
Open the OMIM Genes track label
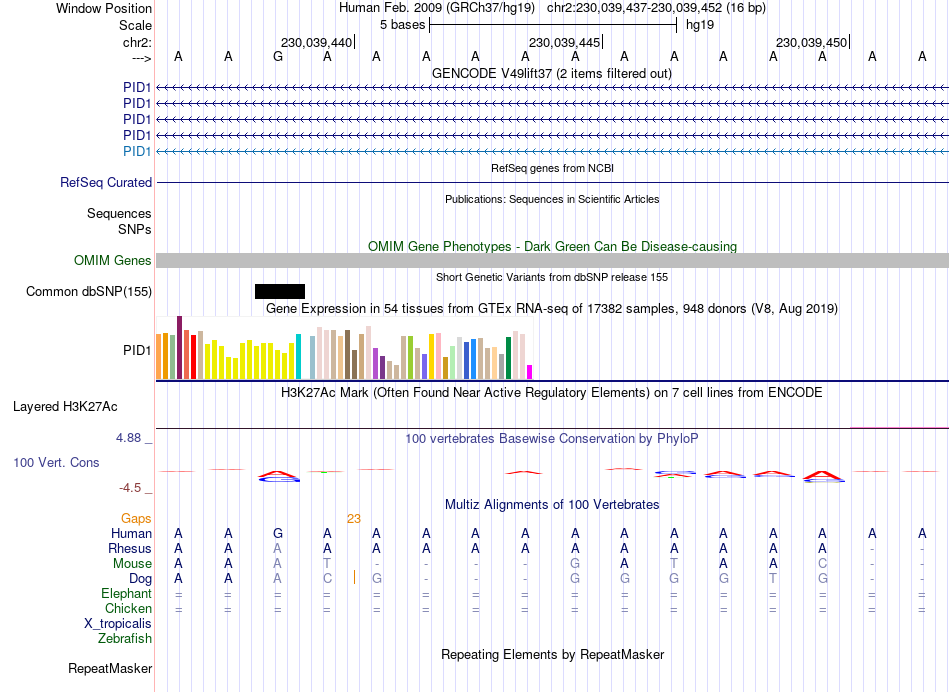pos(113,261)
